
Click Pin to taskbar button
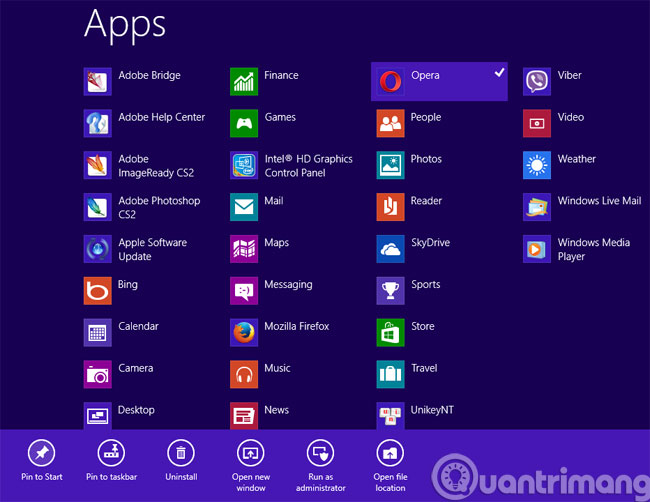[111, 460]
